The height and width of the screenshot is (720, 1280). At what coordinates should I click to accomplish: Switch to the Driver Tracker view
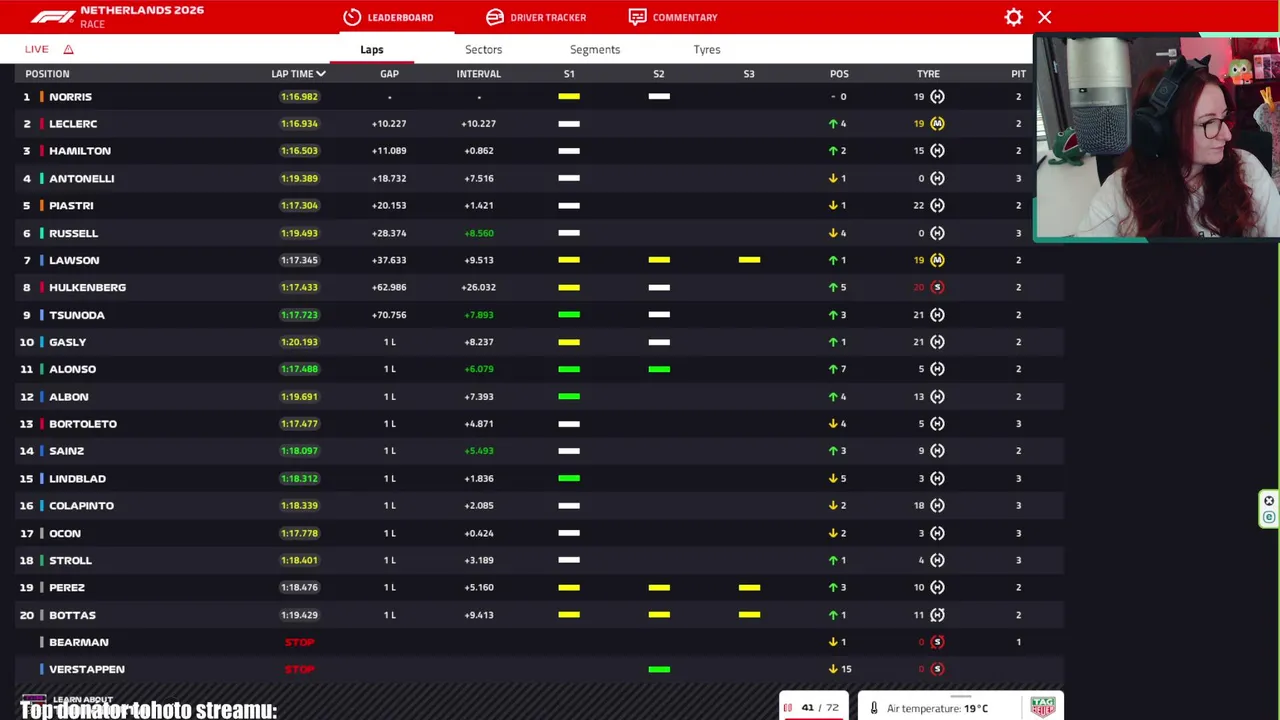pos(536,17)
